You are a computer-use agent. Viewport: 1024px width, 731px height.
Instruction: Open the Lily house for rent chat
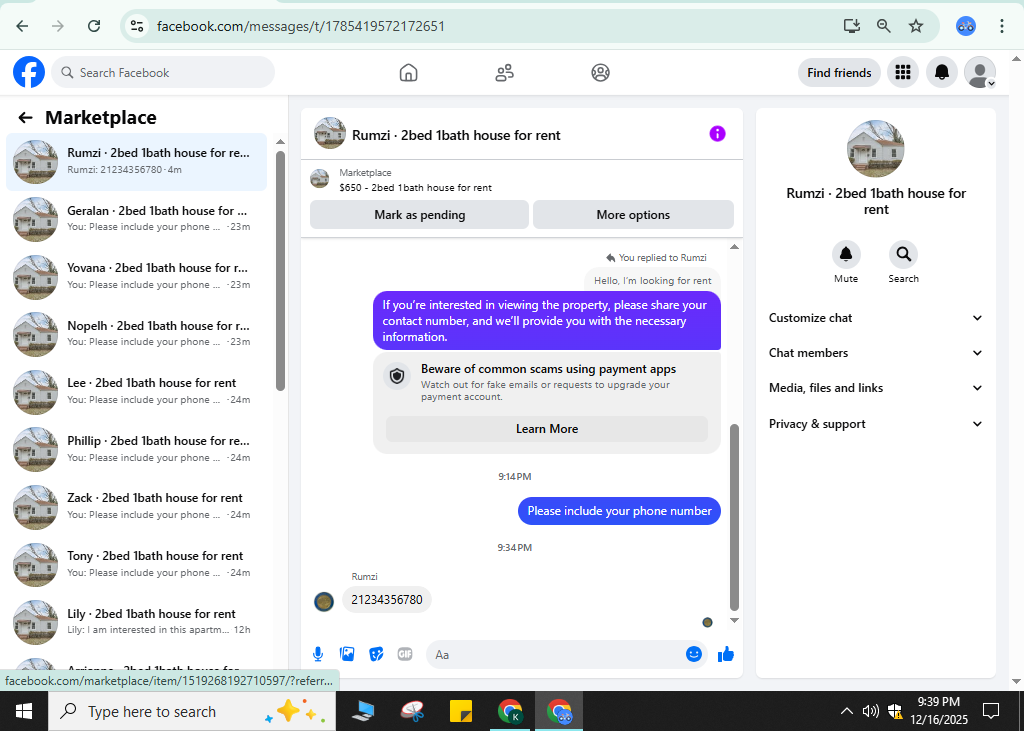pyautogui.click(x=136, y=621)
